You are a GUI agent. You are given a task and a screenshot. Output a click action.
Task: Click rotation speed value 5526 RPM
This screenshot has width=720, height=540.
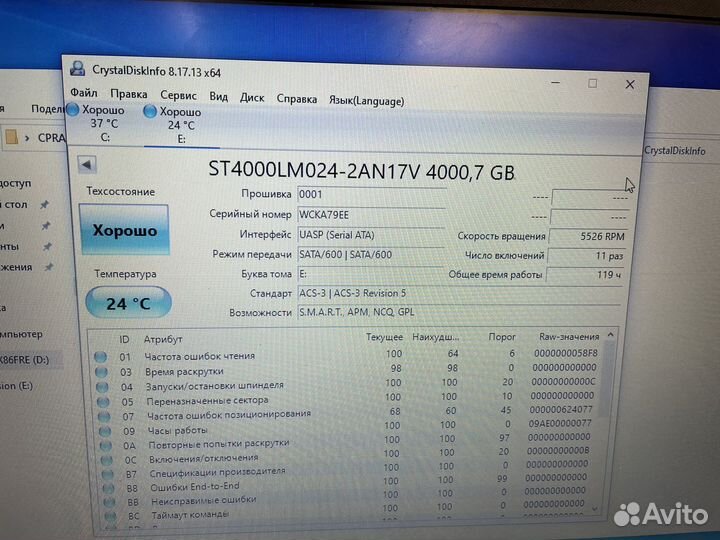pos(587,236)
